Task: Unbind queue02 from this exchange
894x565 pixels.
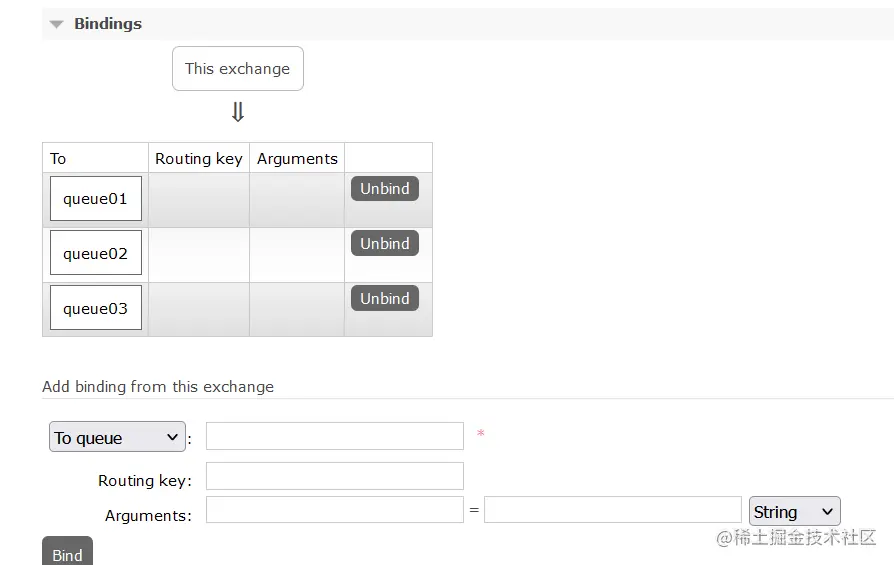Action: pos(384,244)
